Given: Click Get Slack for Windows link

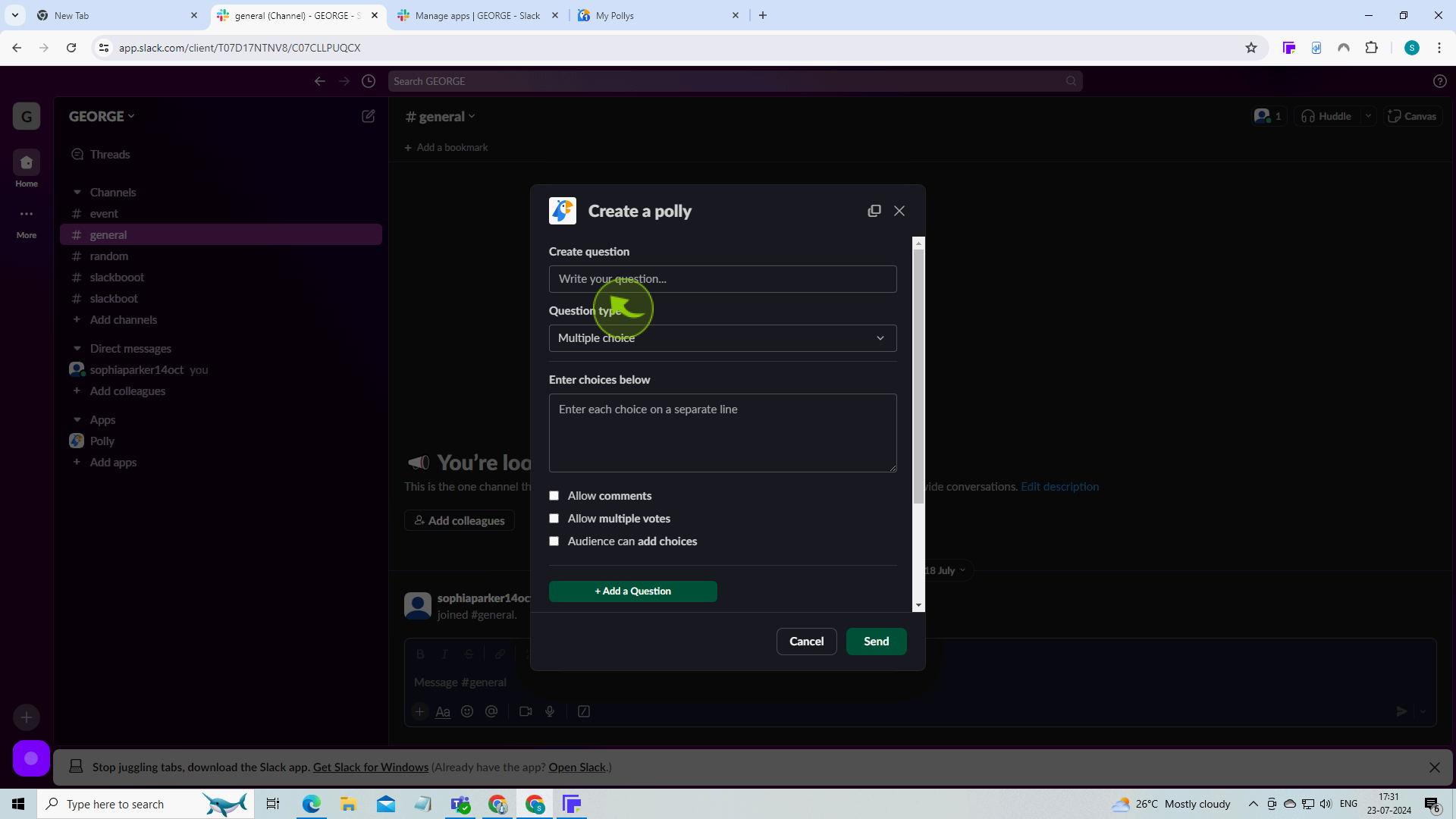Looking at the screenshot, I should 371,767.
